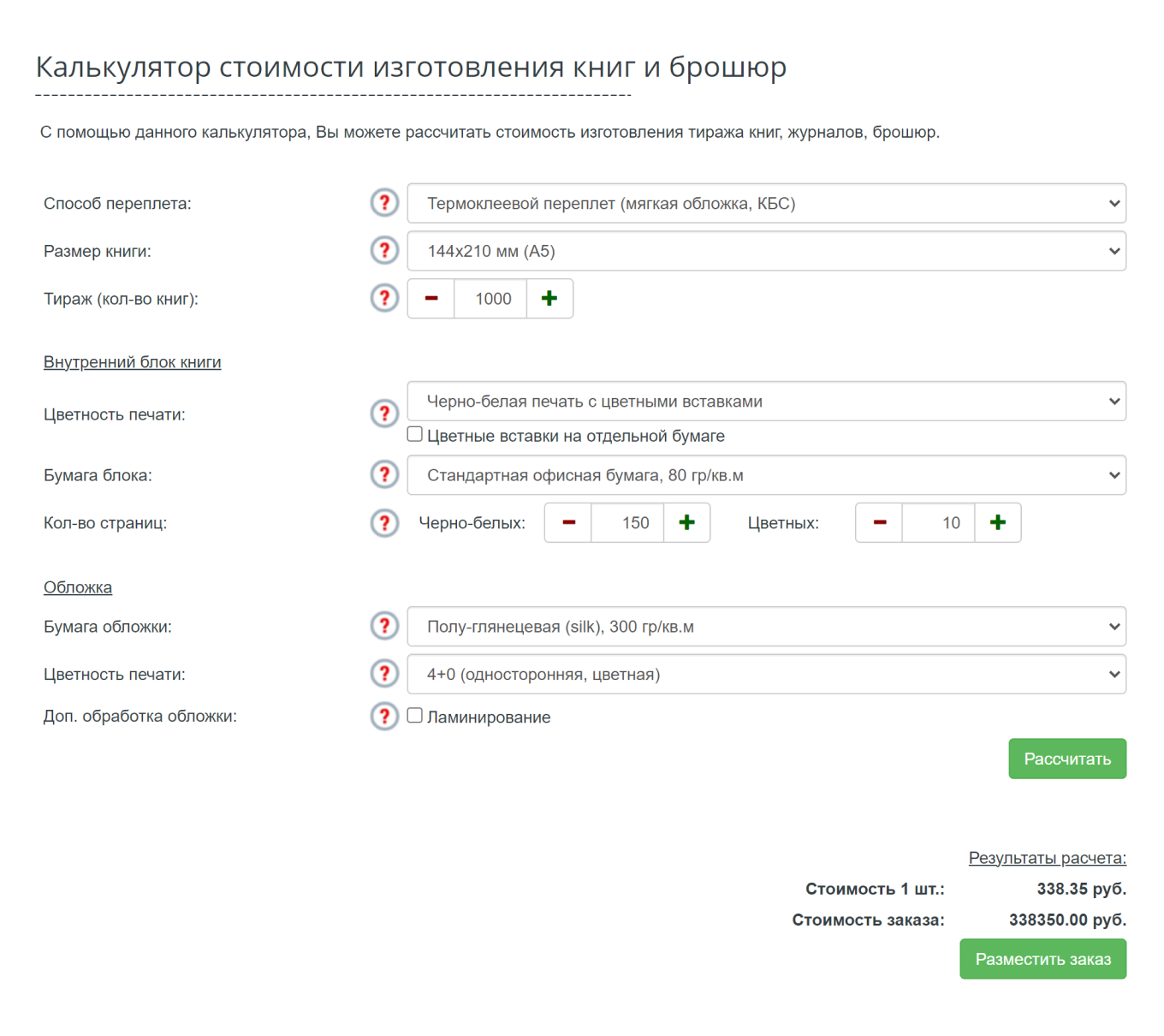This screenshot has width=1164, height=1036.
Task: Decrease Тираж with the minus icon
Action: 431,299
